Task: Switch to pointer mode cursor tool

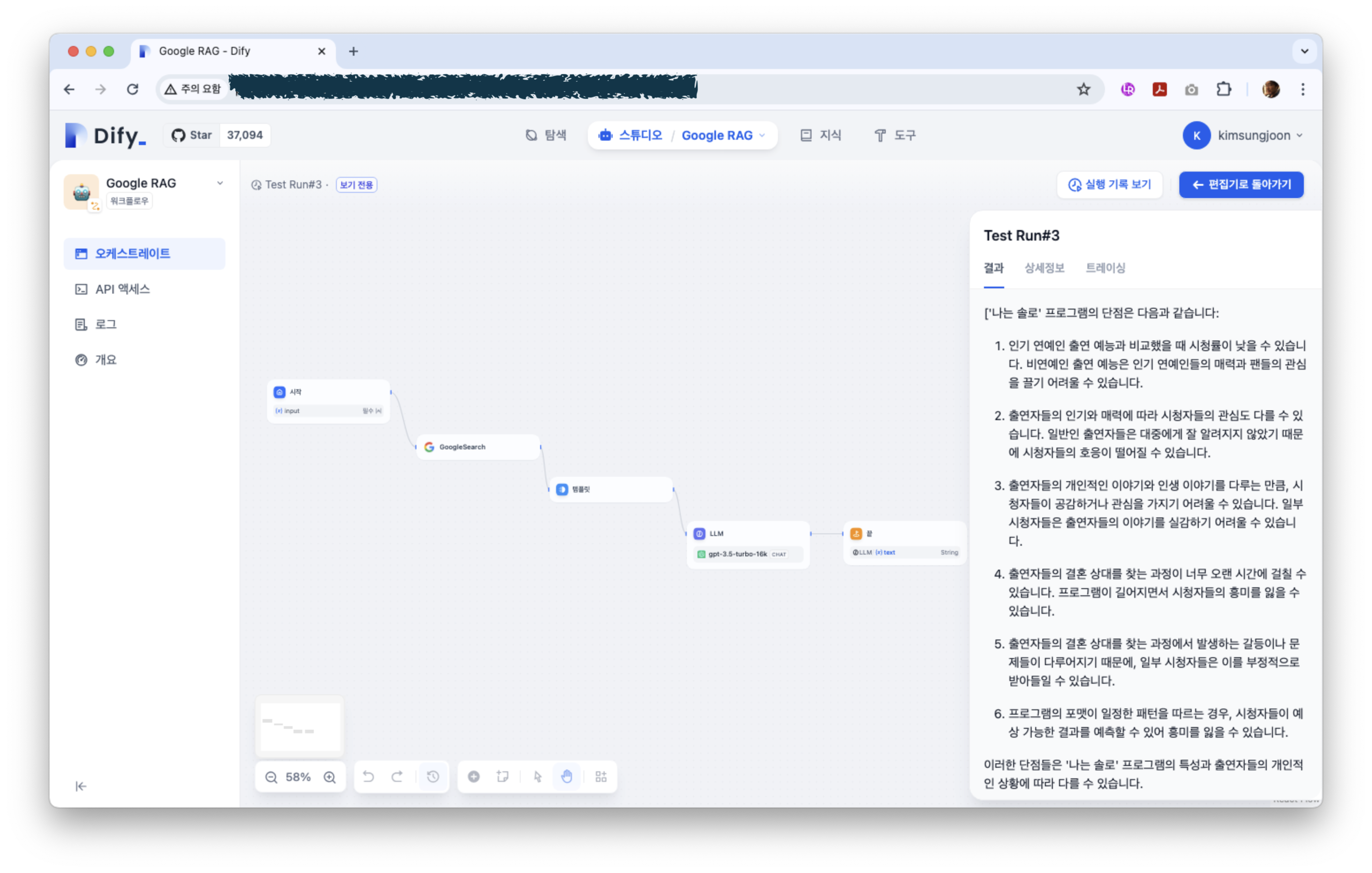Action: [537, 777]
